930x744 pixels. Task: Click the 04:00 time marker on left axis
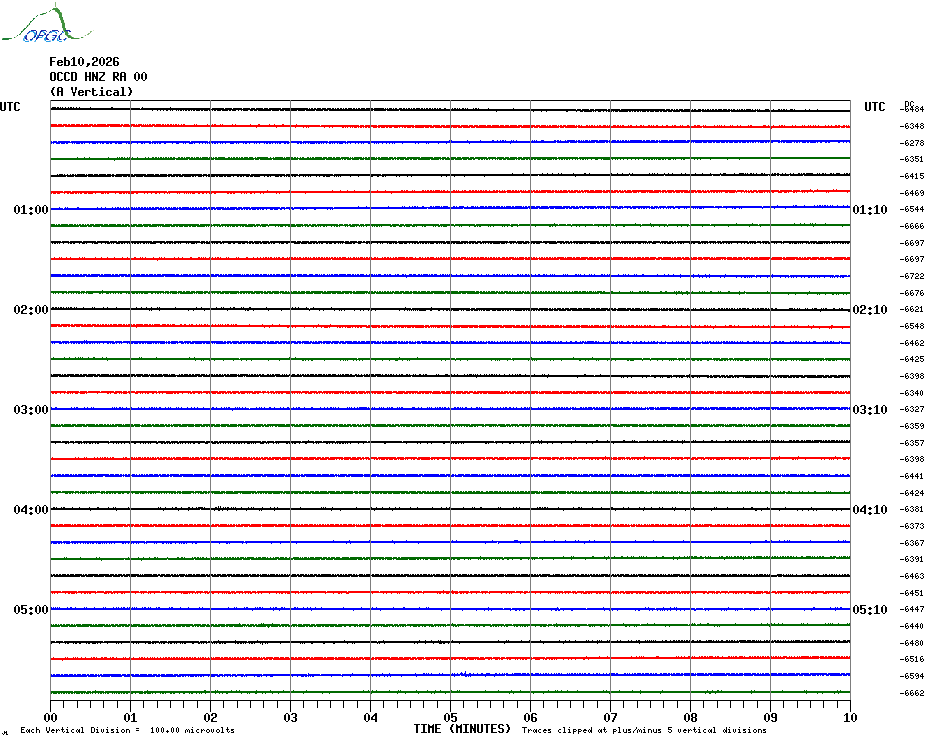click(31, 510)
